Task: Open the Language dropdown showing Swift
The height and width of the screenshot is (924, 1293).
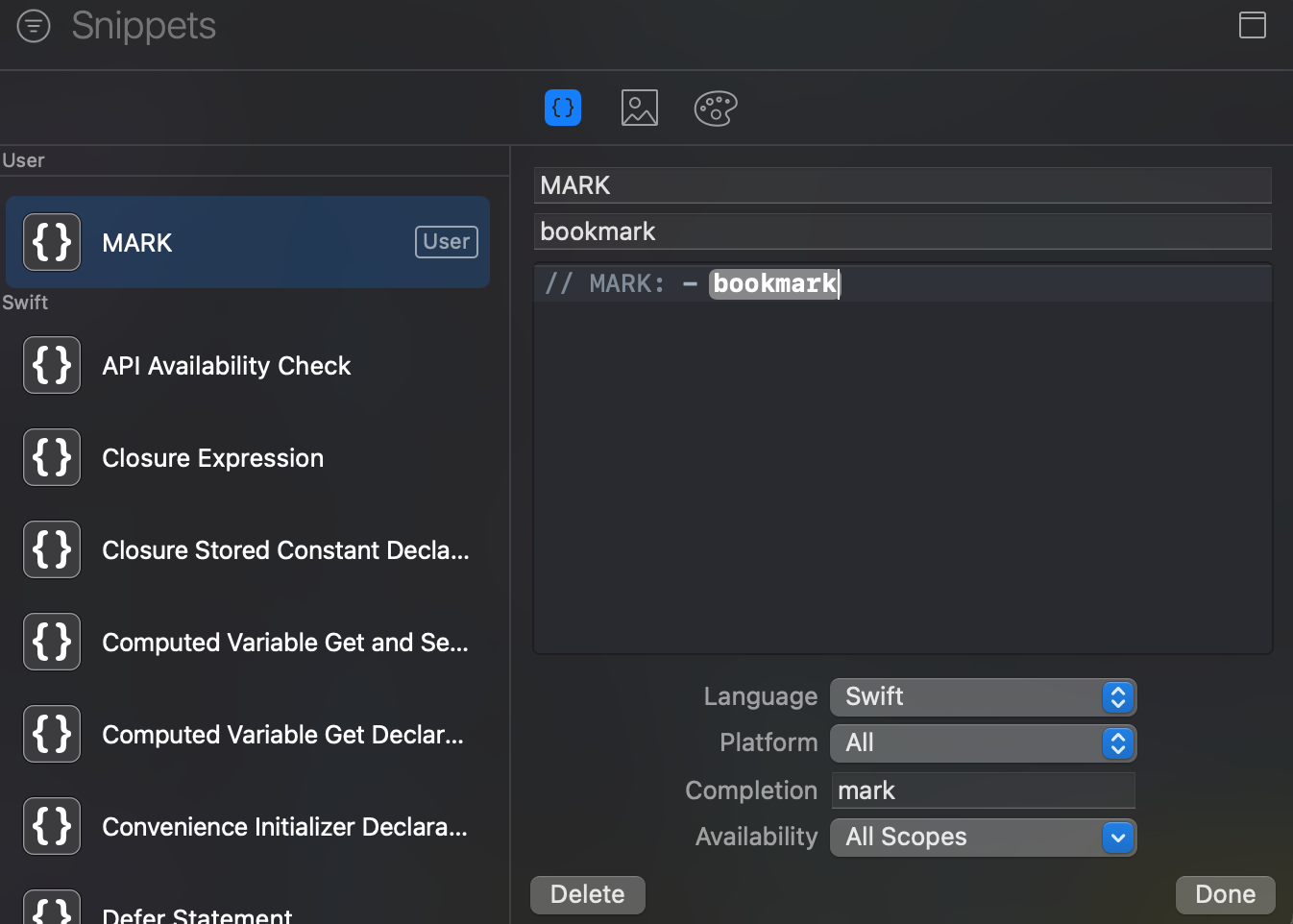Action: click(983, 696)
